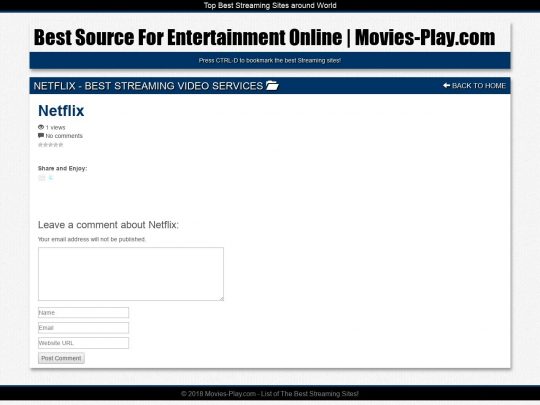540x405 pixels.
Task: Submit with the Post Comment button
Action: pos(61,358)
